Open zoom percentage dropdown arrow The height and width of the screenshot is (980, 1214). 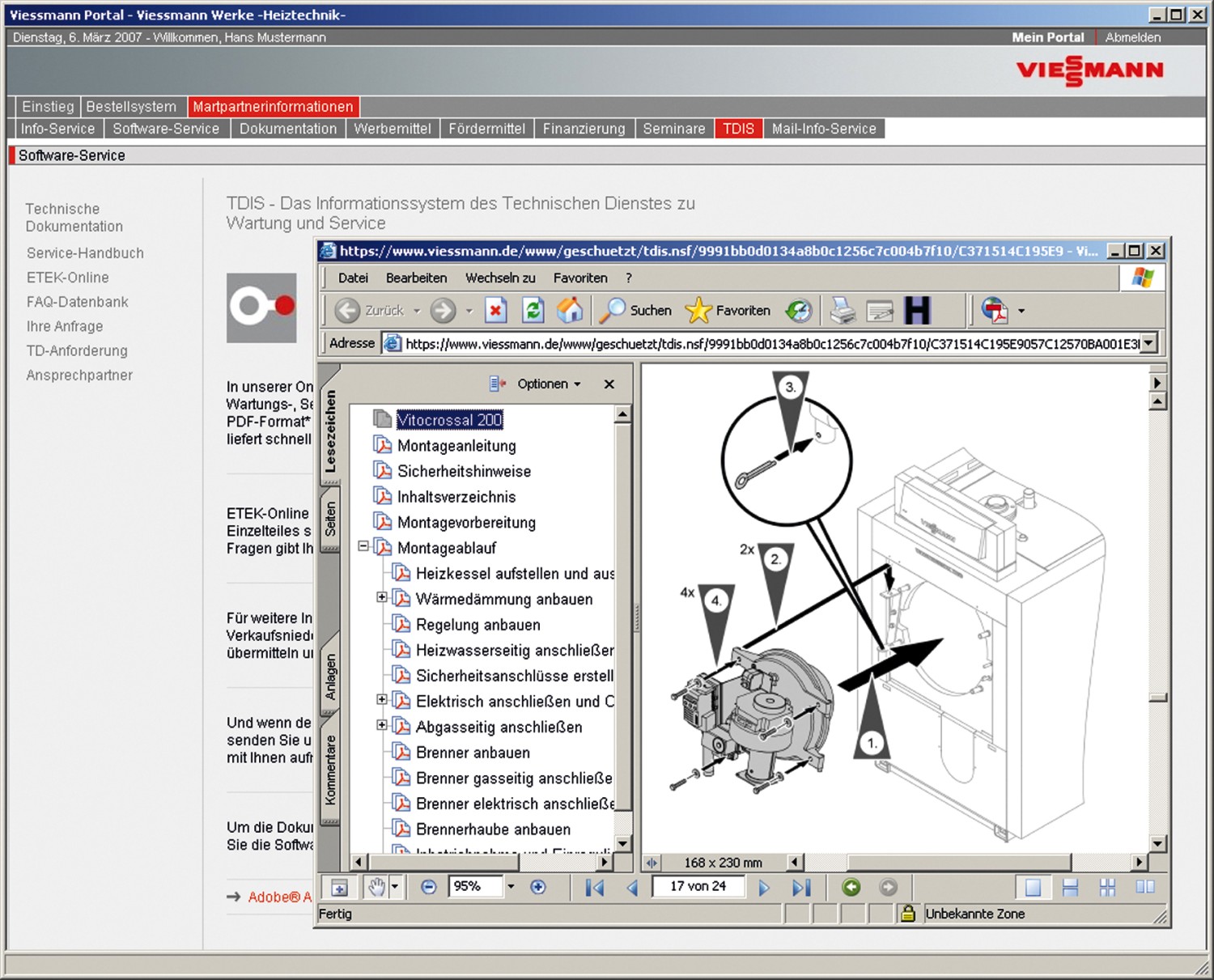pos(511,887)
